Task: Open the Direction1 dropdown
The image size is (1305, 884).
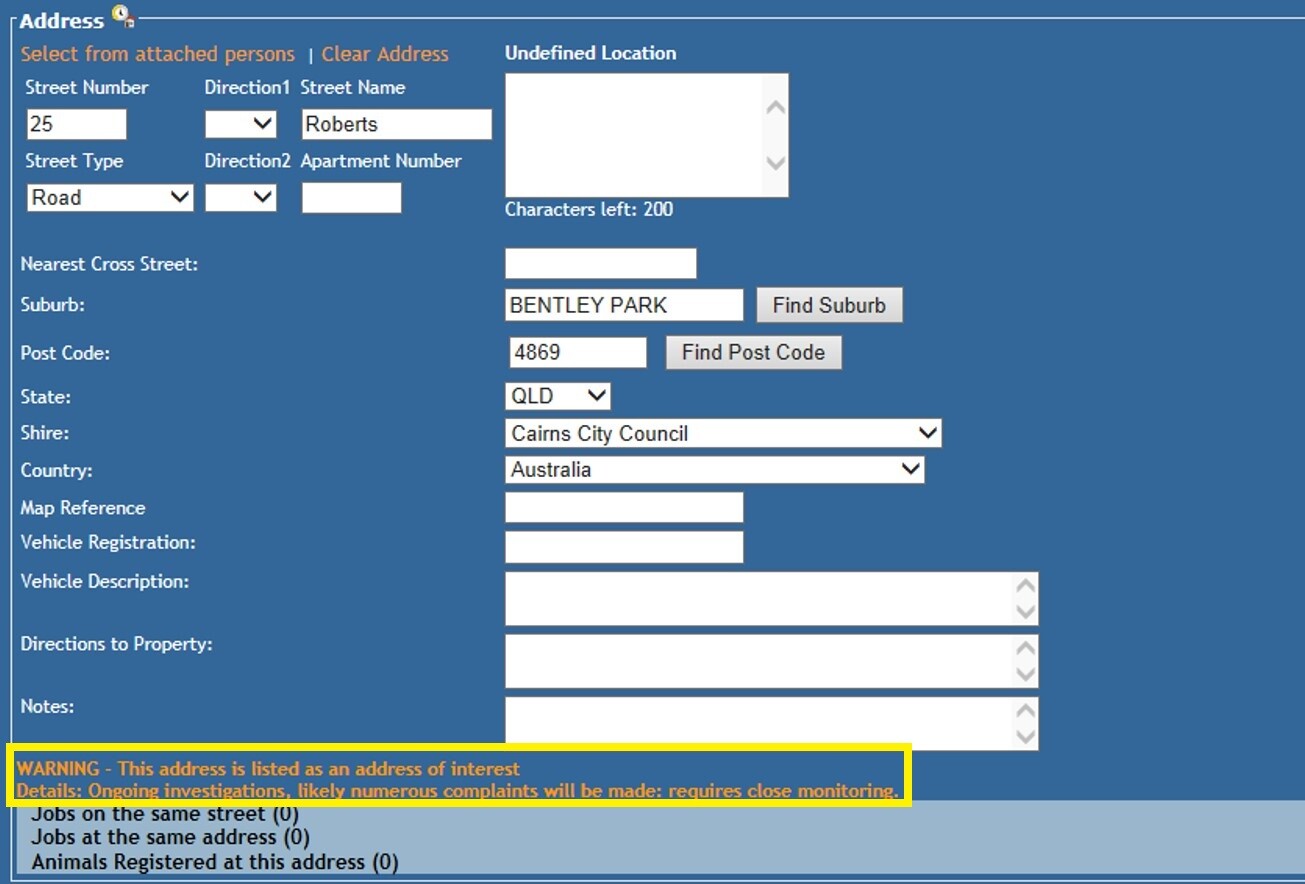Action: (241, 124)
